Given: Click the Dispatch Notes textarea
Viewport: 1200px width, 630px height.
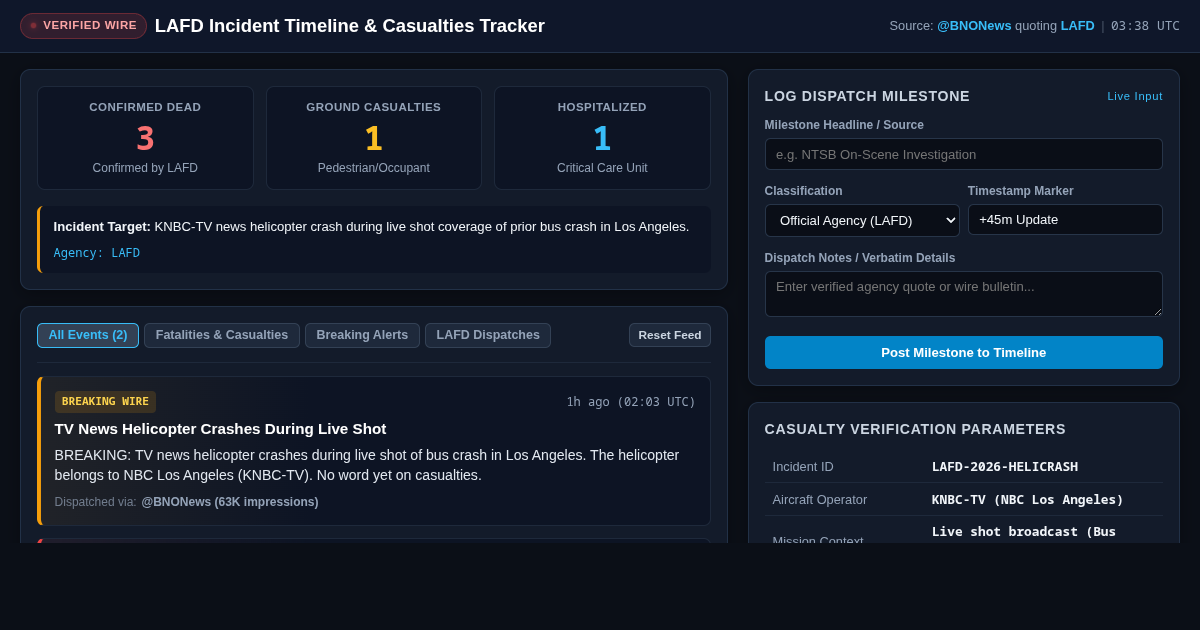Looking at the screenshot, I should click(963, 294).
